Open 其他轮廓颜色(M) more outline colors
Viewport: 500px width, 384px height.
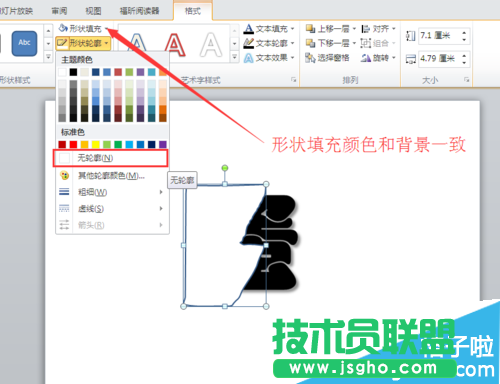(111, 176)
